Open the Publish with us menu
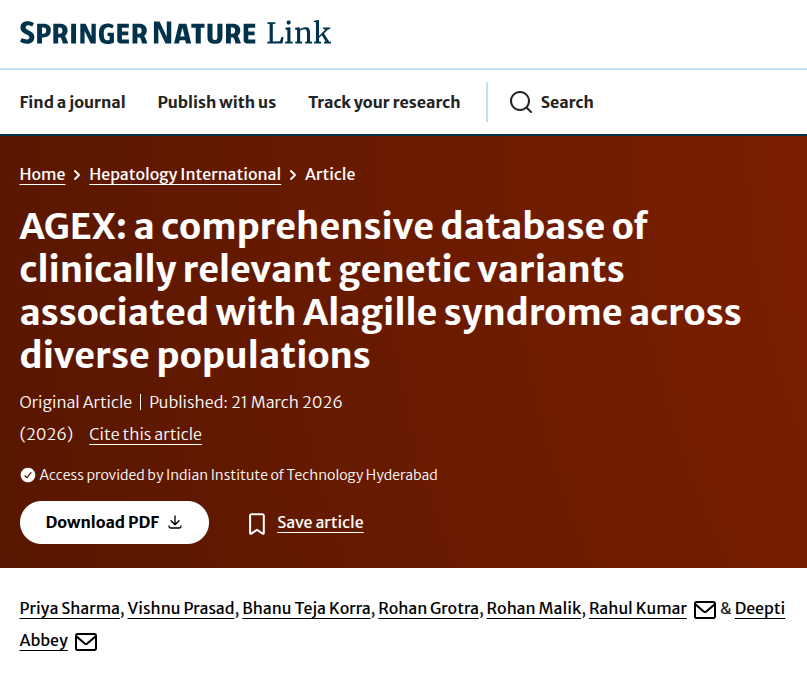The width and height of the screenshot is (807, 693). pos(216,102)
